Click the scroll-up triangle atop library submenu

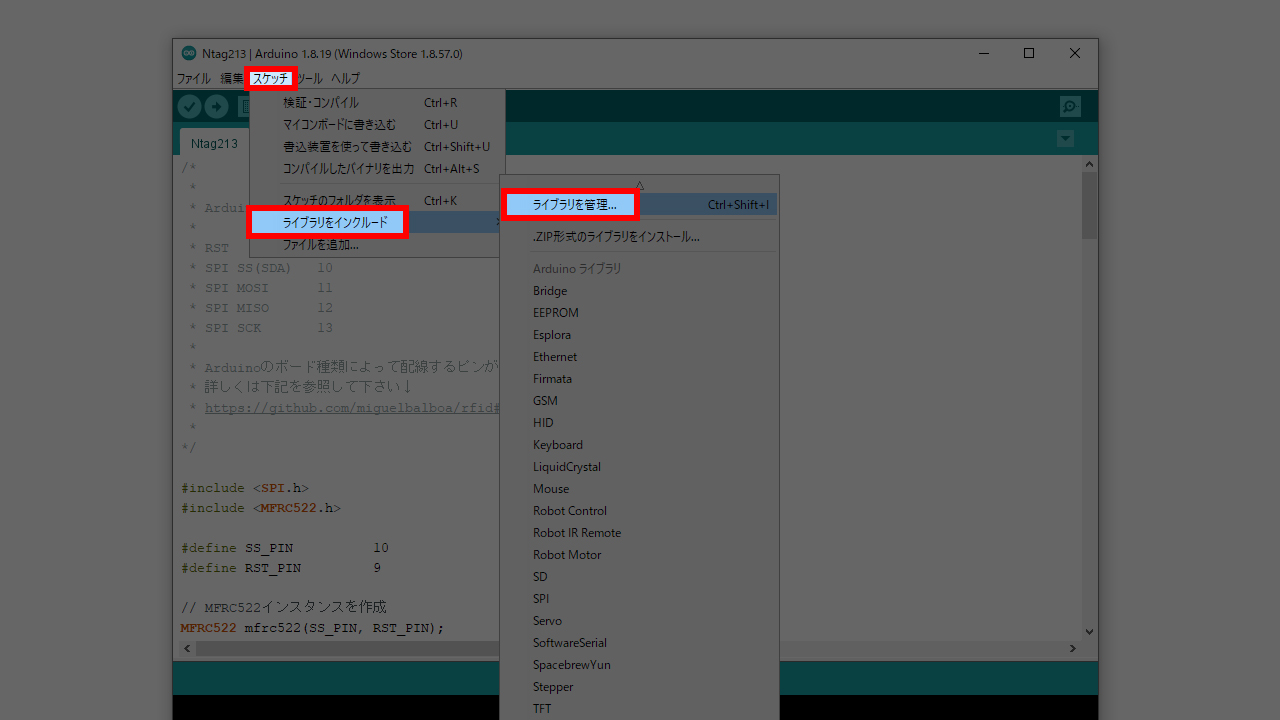coord(639,184)
